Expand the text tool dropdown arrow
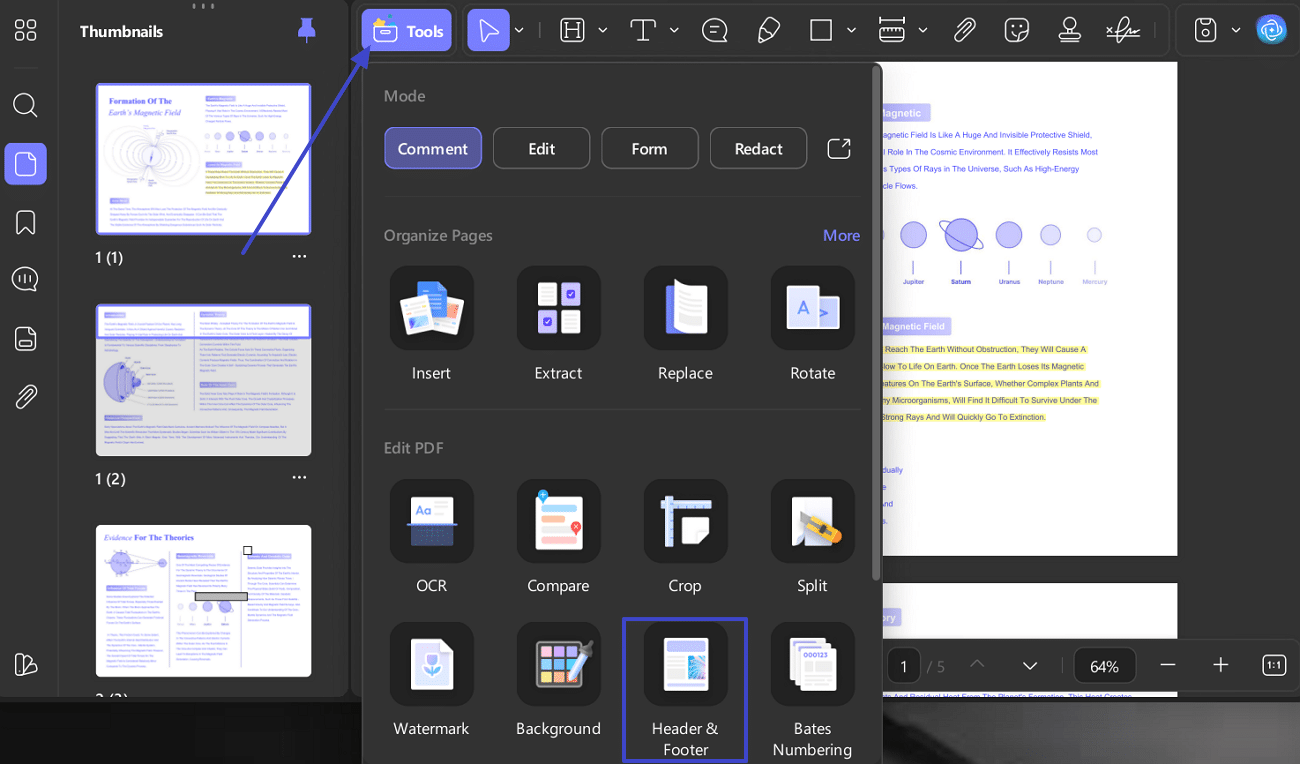 pyautogui.click(x=674, y=30)
